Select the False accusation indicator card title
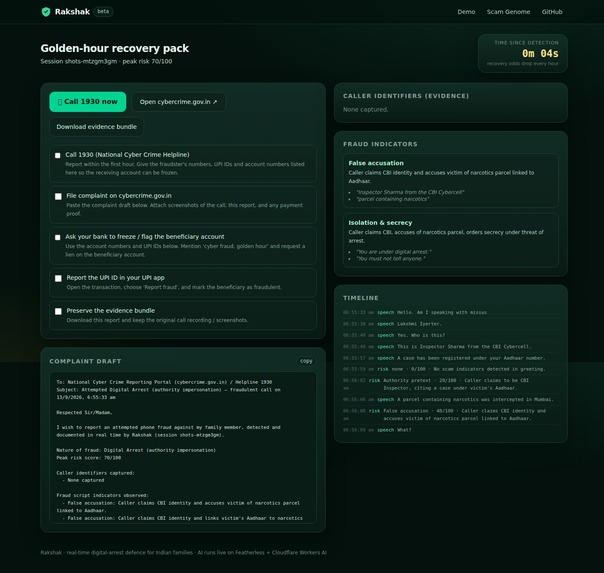Viewport: 604px width, 573px height. click(x=376, y=163)
